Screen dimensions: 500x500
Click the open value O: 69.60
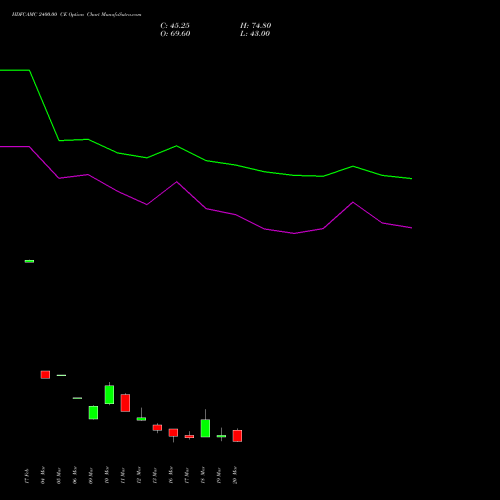[175, 34]
